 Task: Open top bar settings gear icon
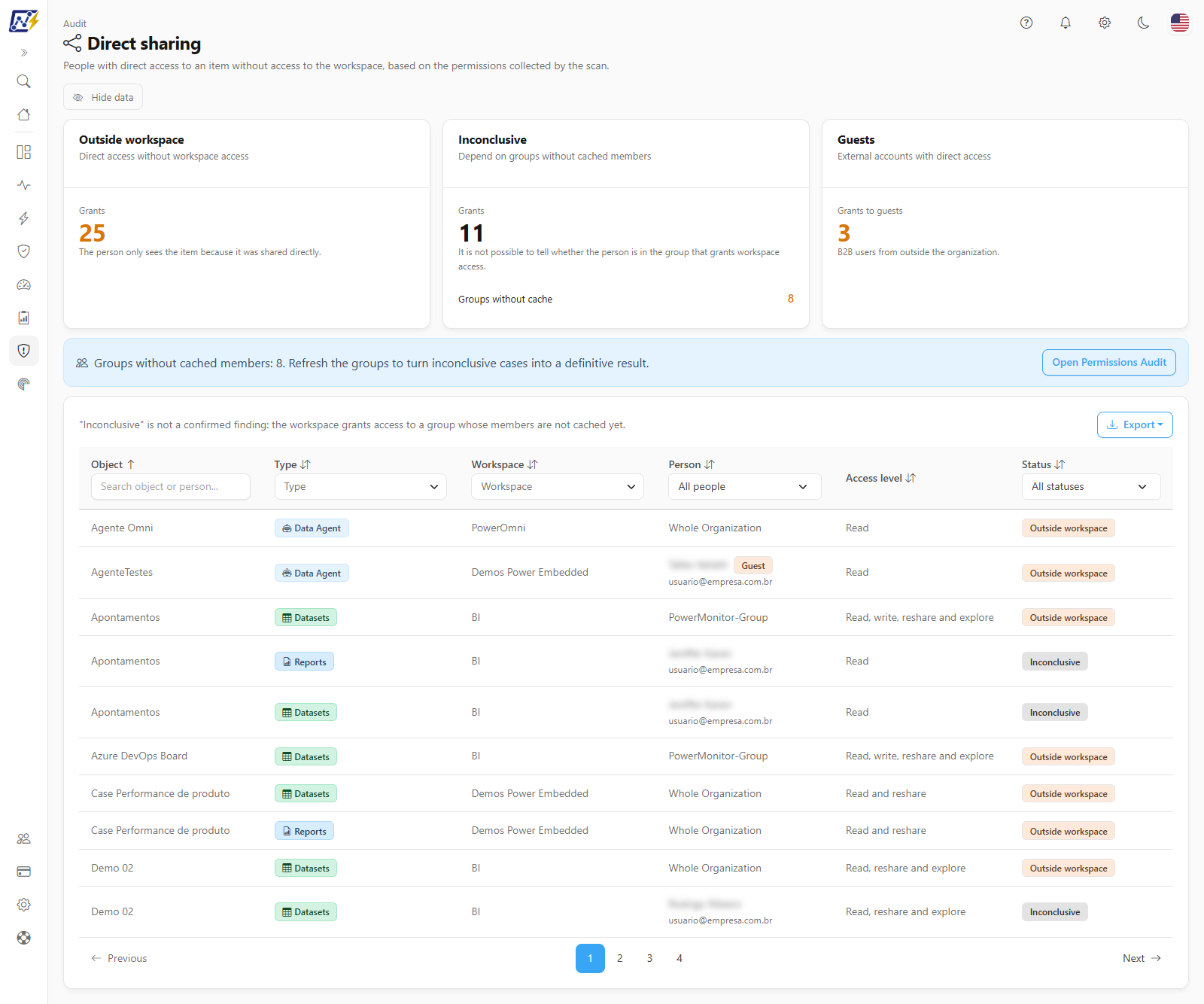(1105, 23)
